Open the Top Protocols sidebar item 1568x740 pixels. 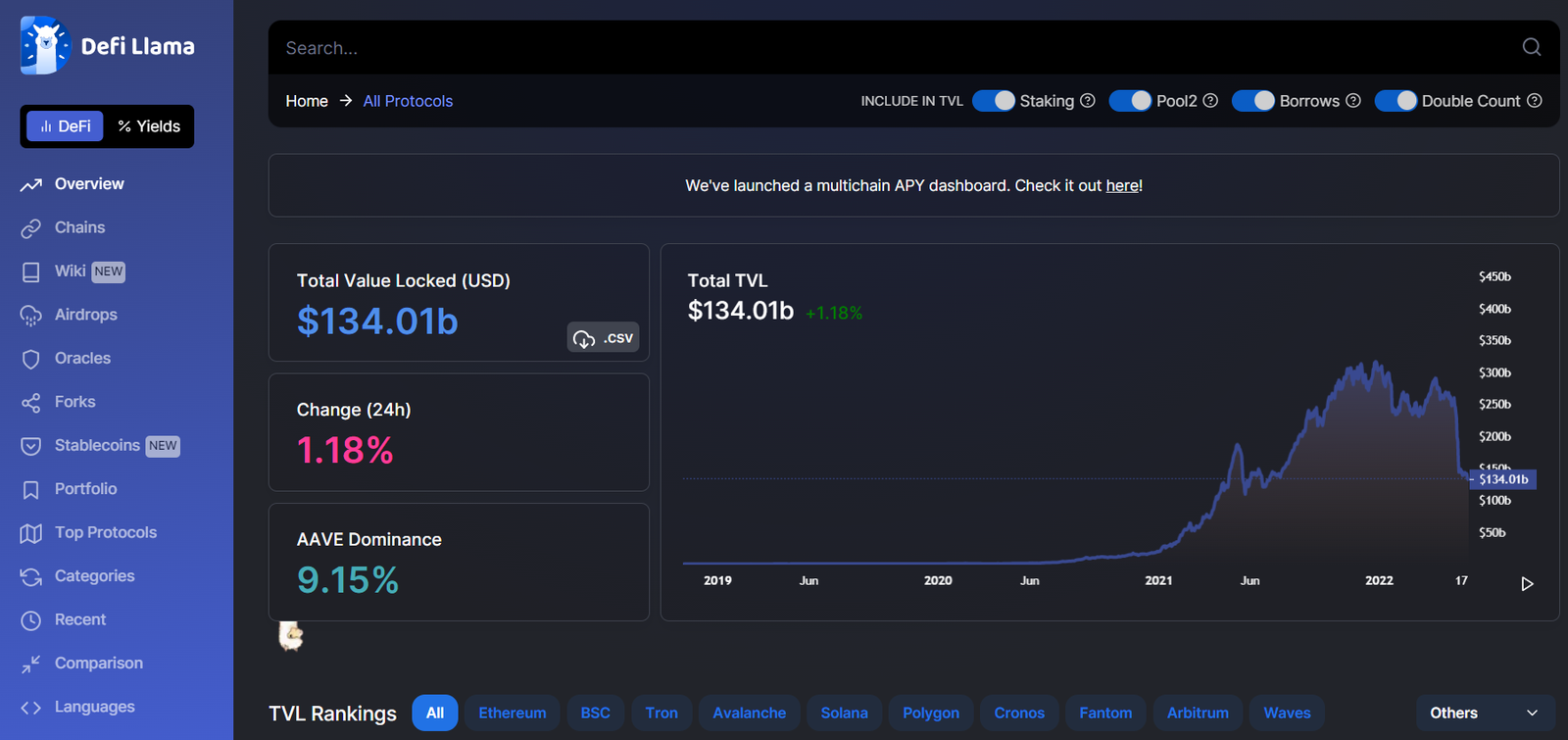click(x=88, y=533)
